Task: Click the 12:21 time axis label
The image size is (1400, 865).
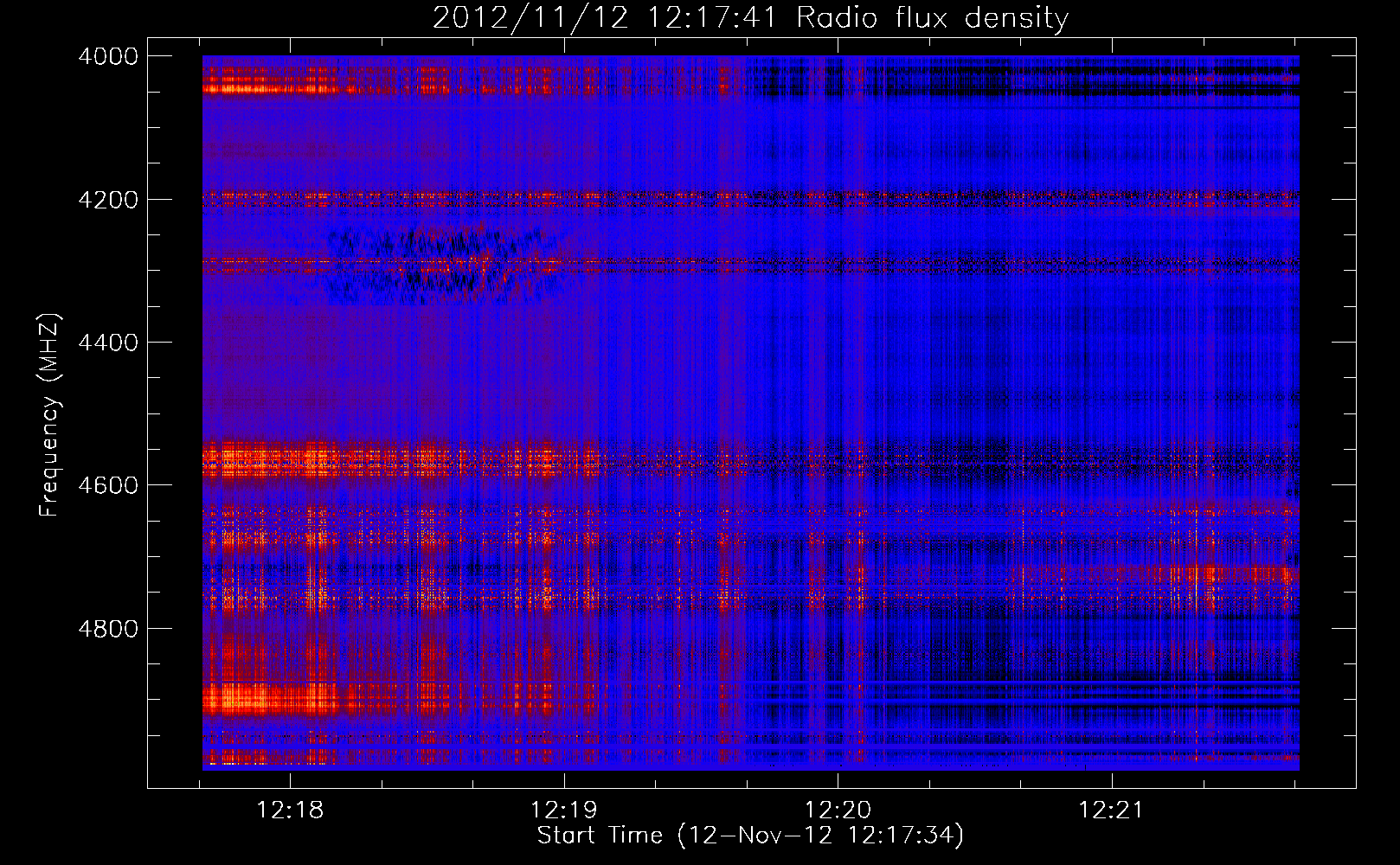Action: tap(1111, 811)
